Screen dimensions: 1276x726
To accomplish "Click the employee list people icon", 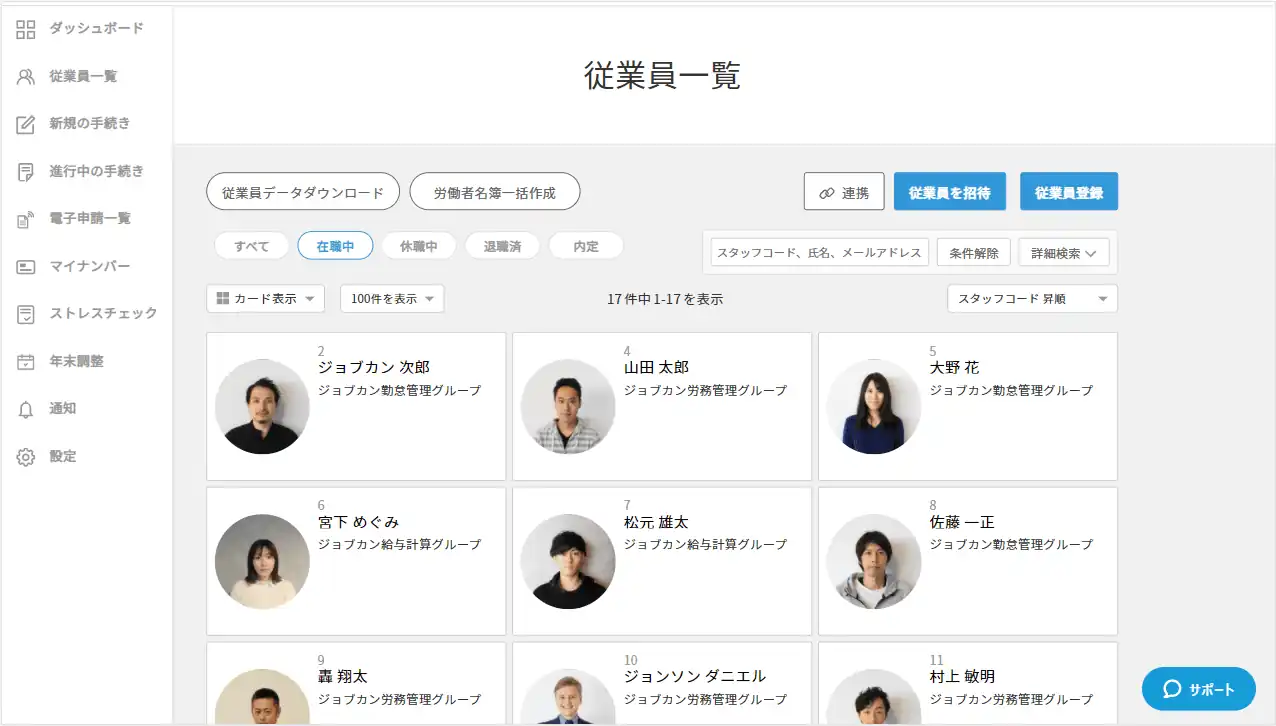I will (26, 77).
